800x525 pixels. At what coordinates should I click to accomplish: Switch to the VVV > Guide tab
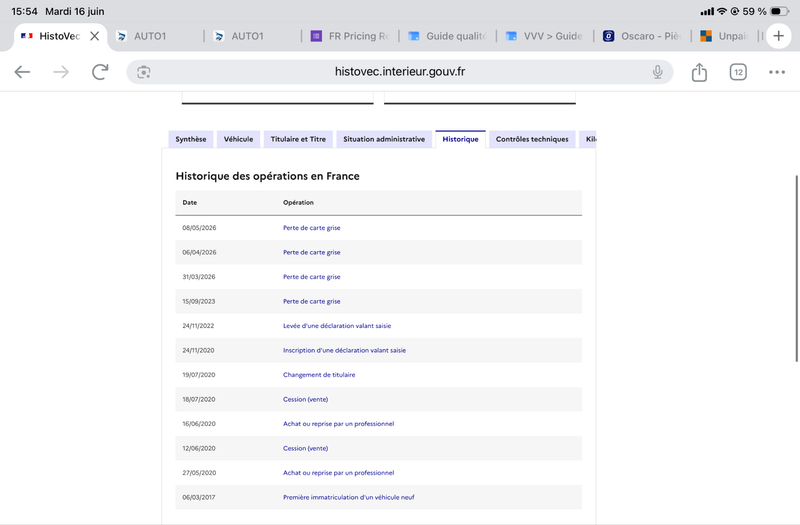point(544,36)
